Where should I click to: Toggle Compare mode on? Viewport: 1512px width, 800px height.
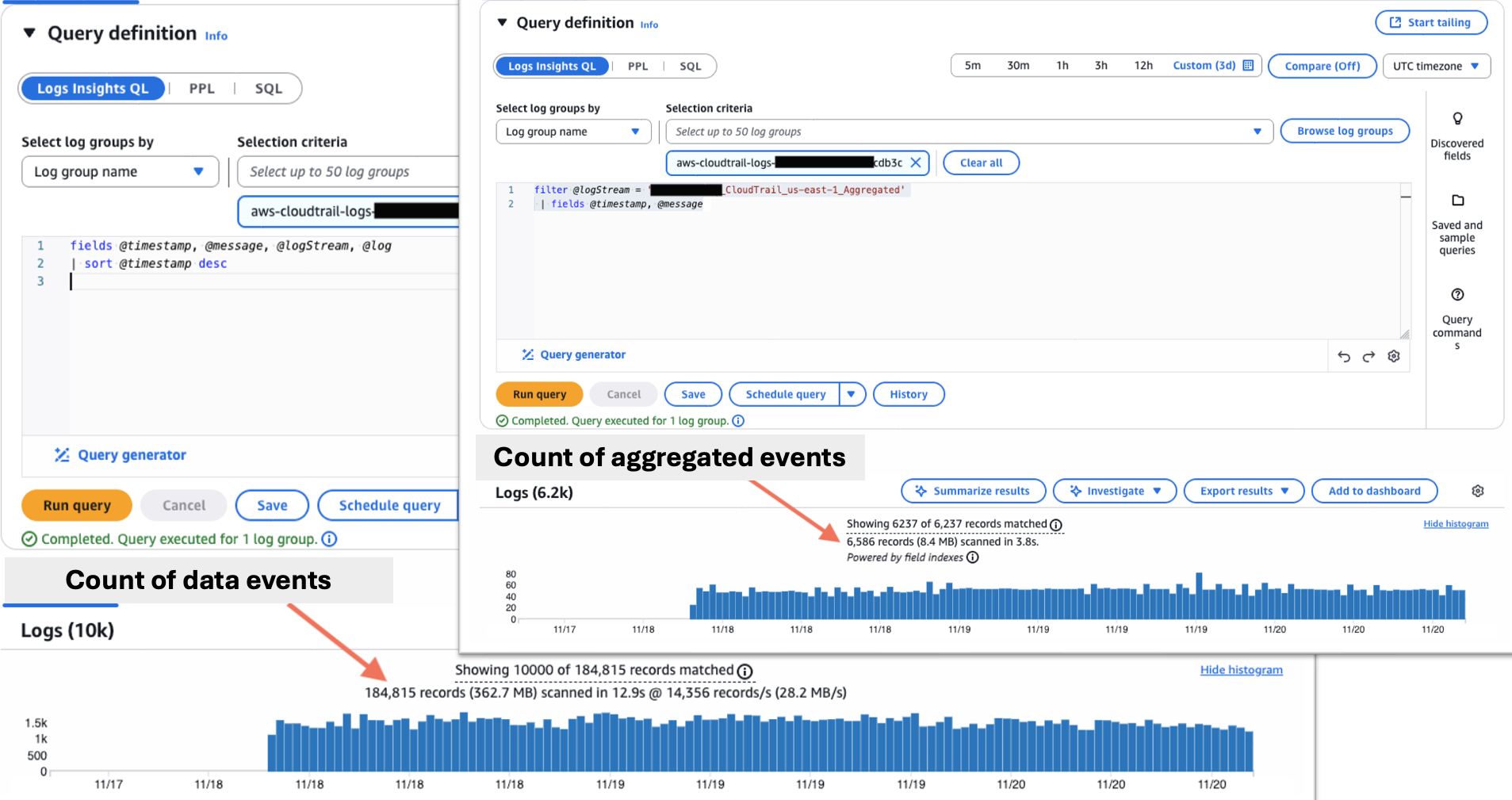tap(1321, 66)
